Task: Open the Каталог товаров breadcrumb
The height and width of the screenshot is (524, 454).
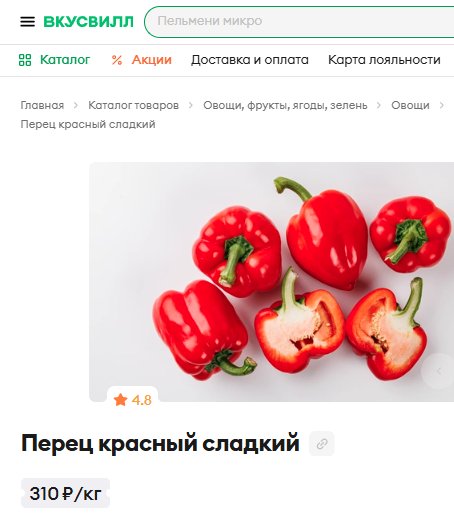Action: tap(133, 105)
